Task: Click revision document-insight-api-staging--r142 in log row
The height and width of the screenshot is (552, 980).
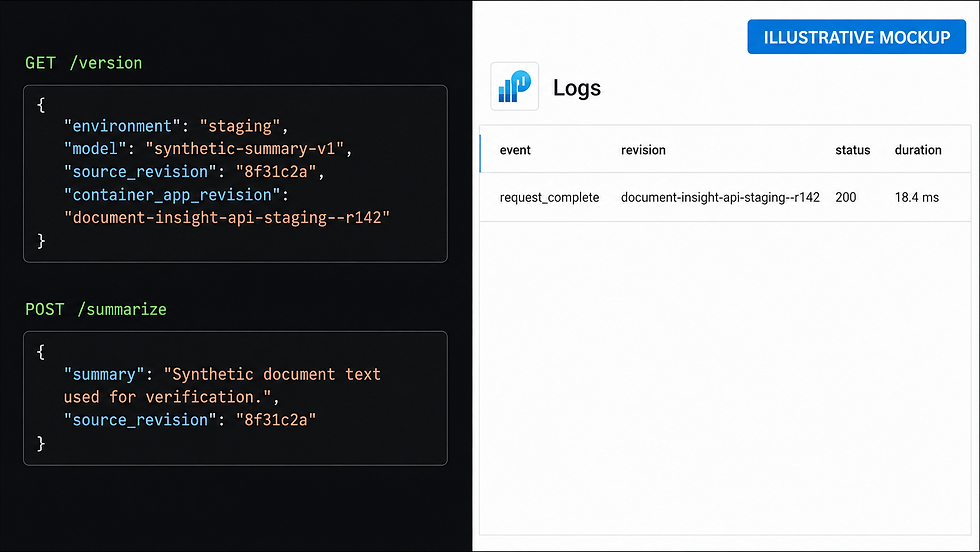Action: [x=720, y=198]
